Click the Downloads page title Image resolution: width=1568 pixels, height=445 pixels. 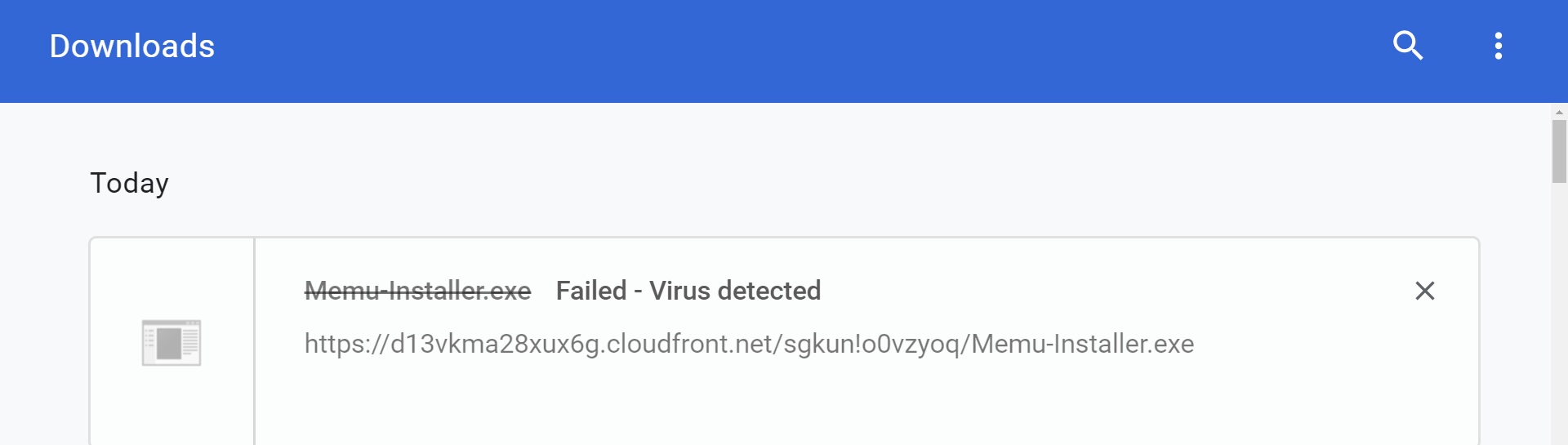click(x=132, y=47)
